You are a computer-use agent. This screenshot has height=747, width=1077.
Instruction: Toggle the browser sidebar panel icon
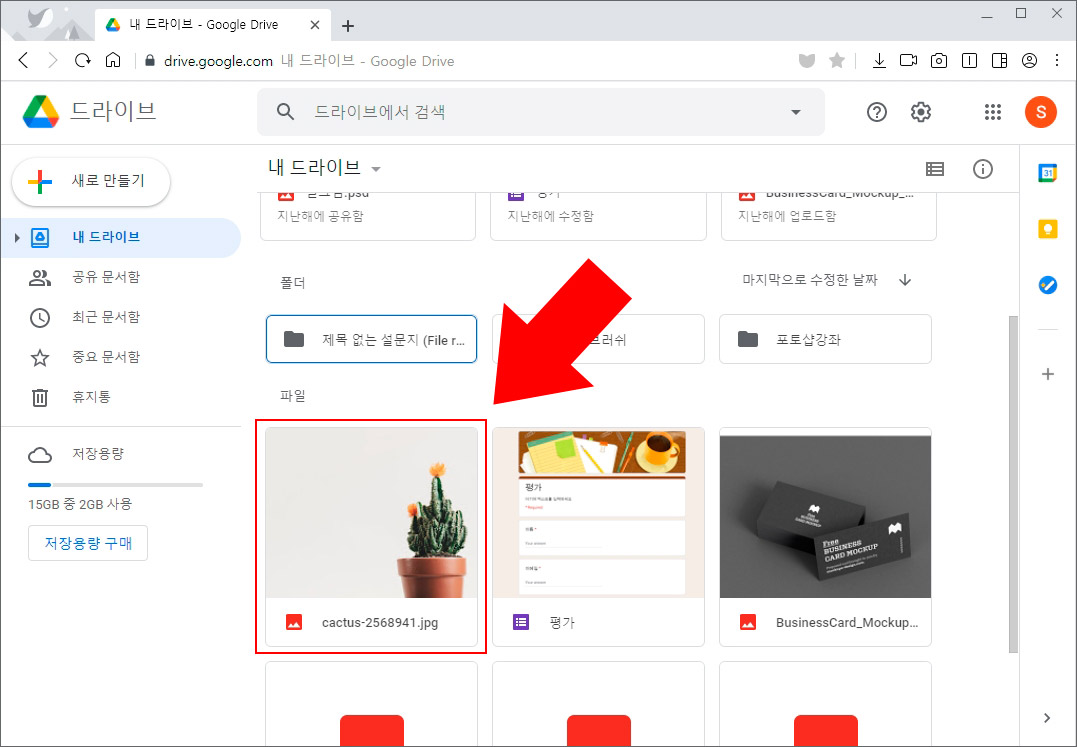click(x=999, y=61)
